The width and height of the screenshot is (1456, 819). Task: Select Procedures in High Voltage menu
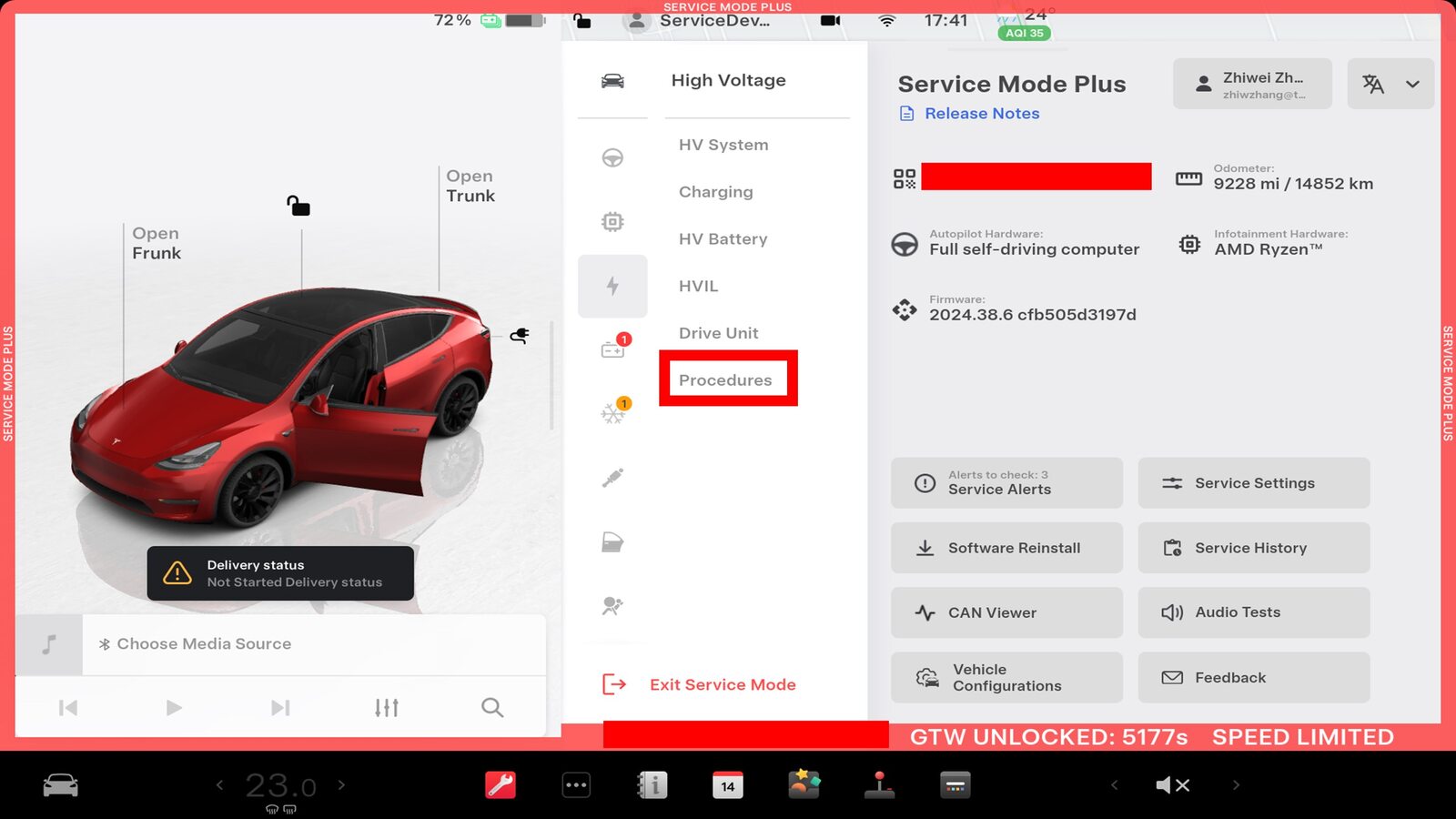(725, 379)
